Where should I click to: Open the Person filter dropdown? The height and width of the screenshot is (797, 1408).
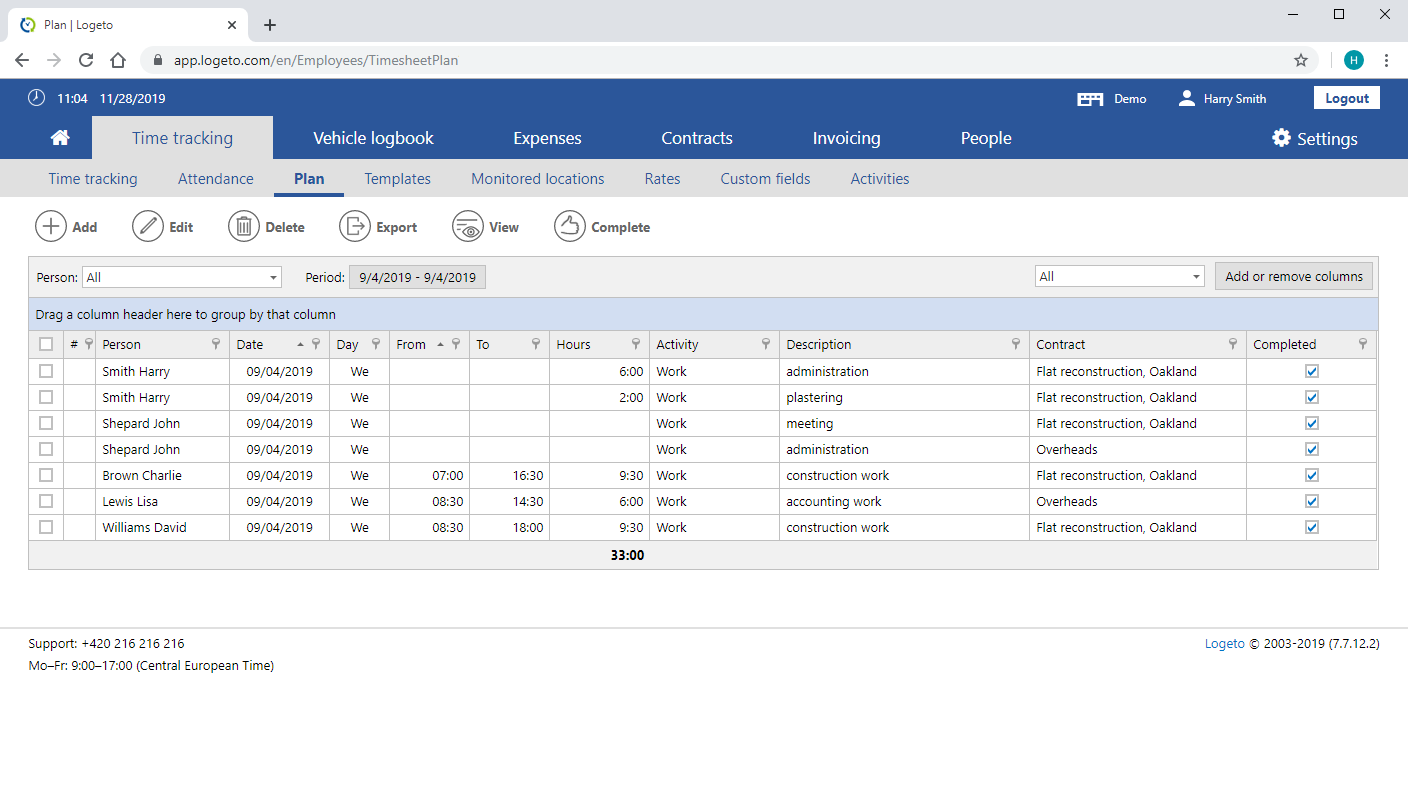click(x=182, y=277)
